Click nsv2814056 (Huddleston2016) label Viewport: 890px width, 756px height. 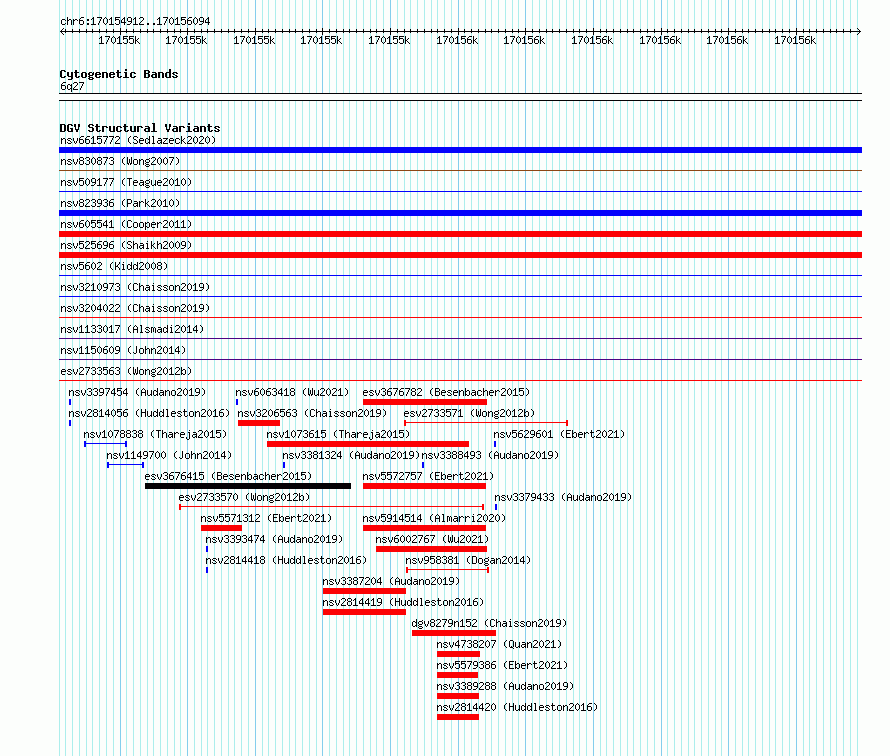pos(149,413)
